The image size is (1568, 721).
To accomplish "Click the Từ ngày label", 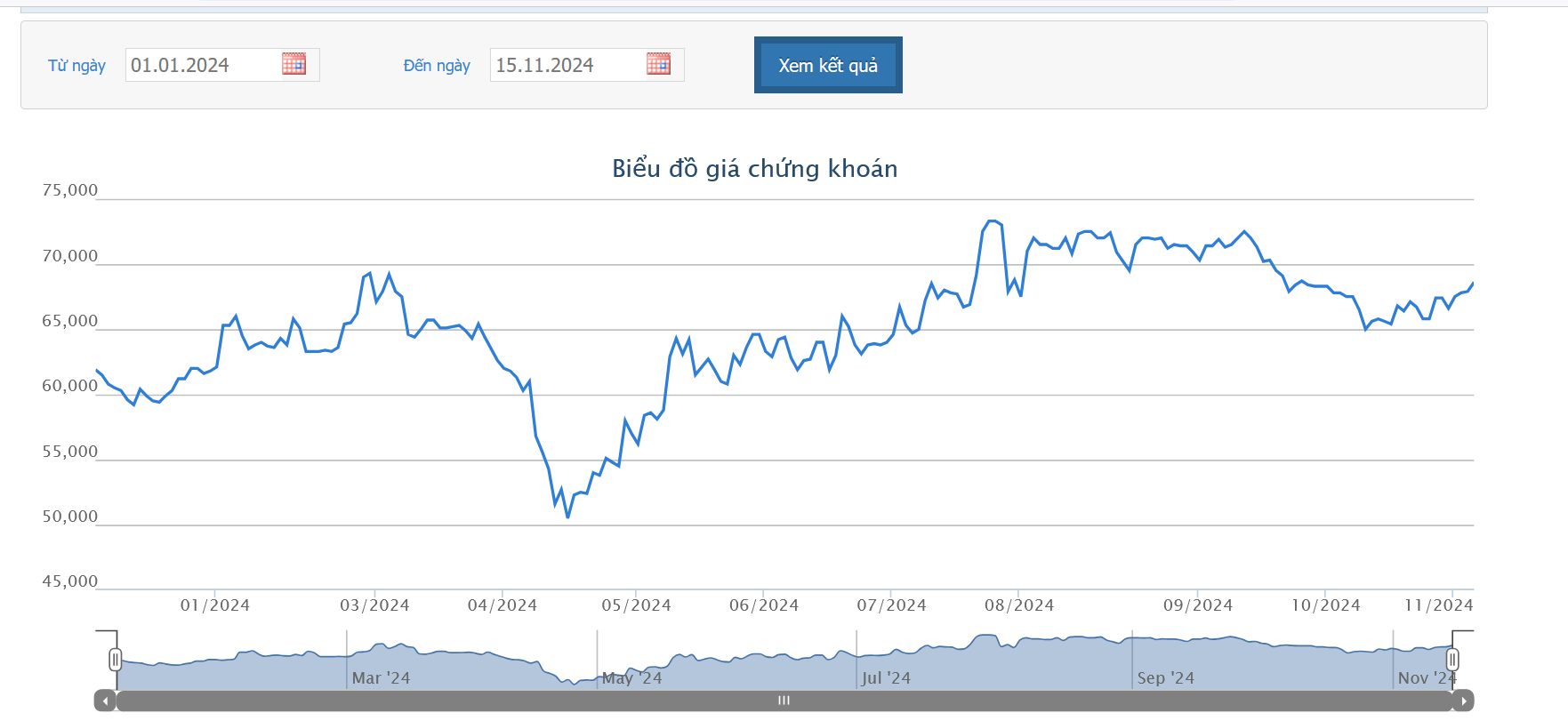I will pos(76,66).
